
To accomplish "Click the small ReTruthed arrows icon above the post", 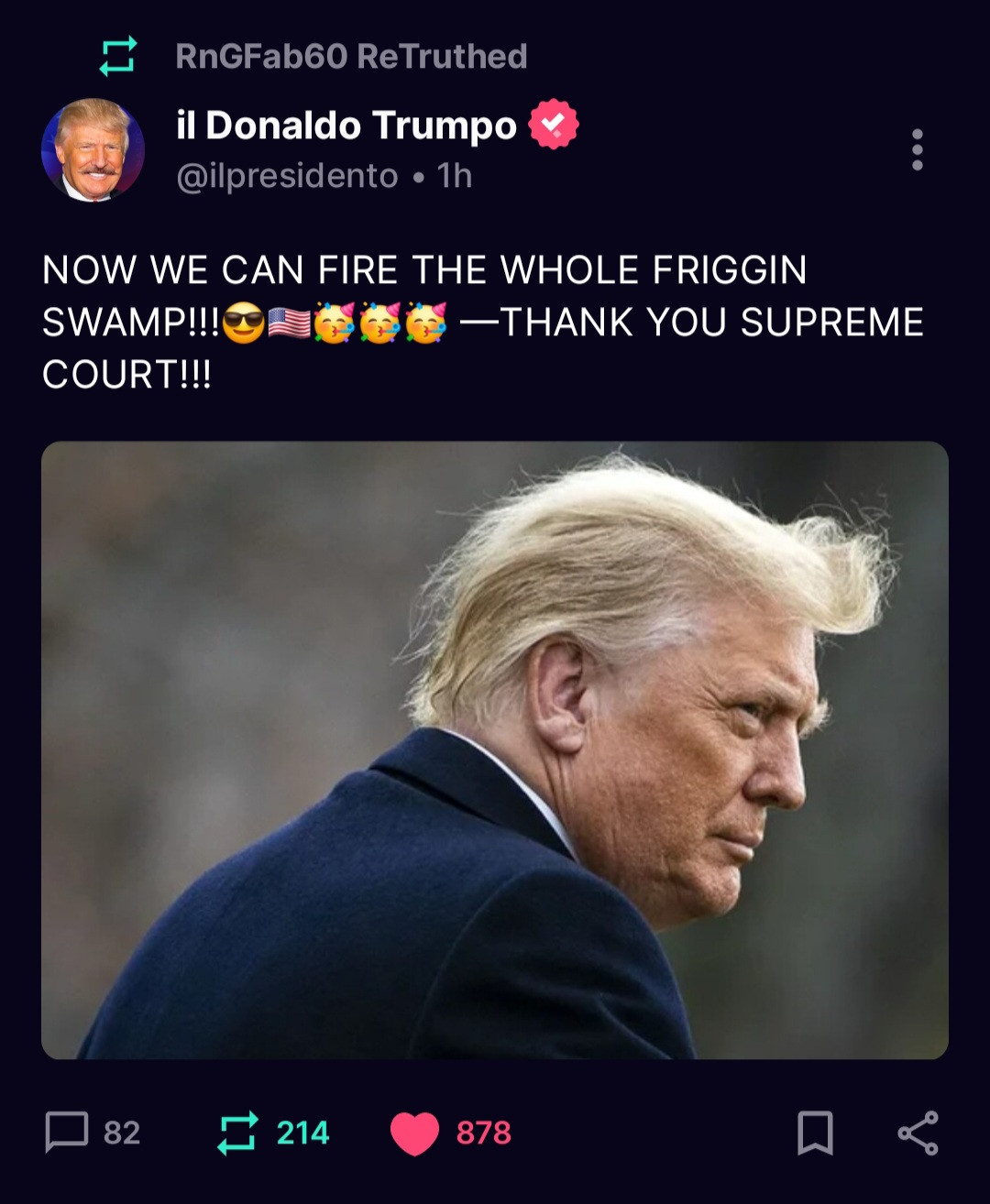I will click(x=117, y=56).
